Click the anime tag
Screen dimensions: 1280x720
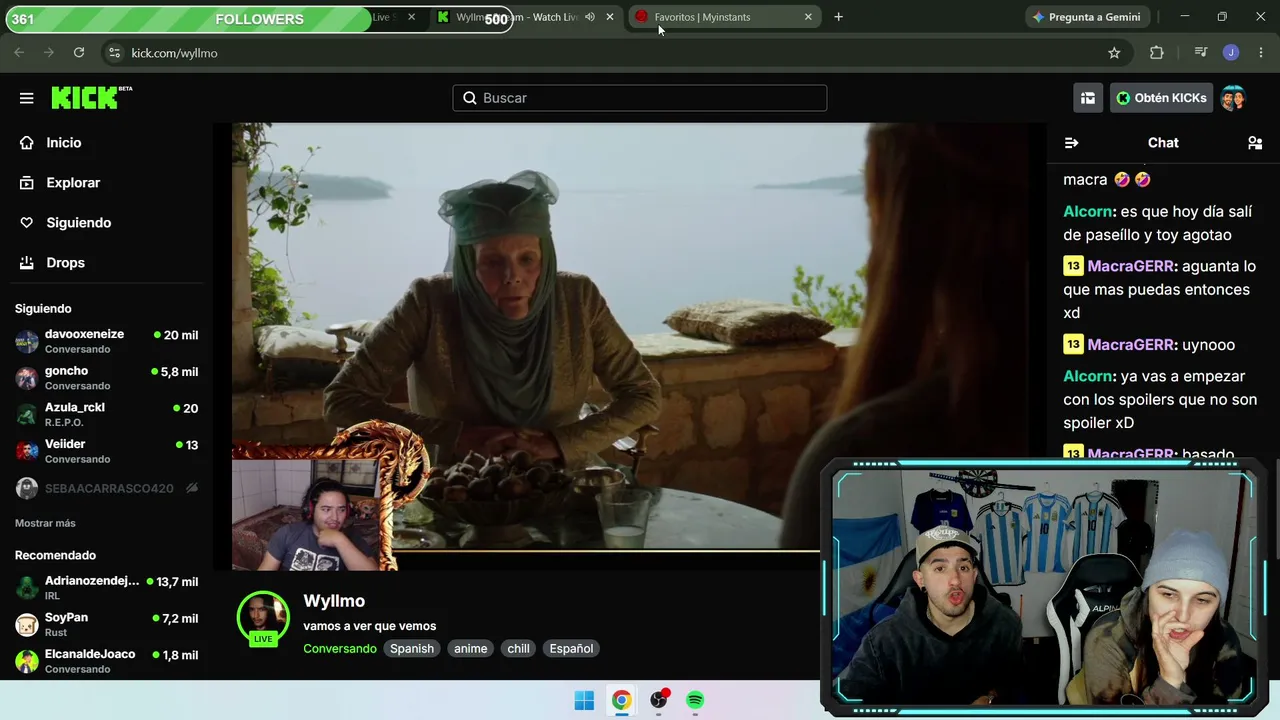pyautogui.click(x=471, y=649)
